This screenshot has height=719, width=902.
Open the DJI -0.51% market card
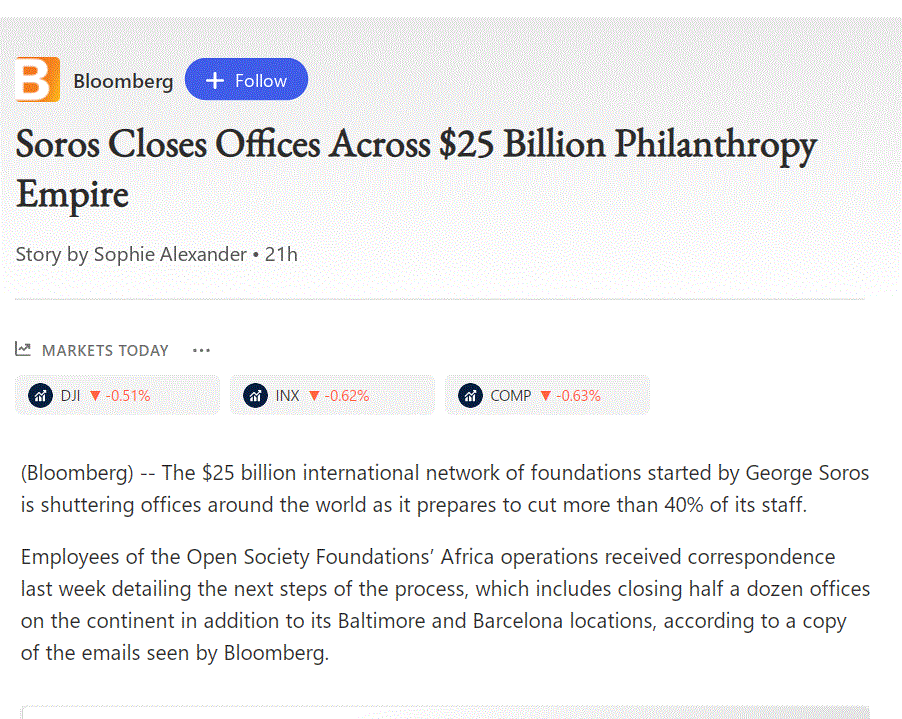(117, 395)
